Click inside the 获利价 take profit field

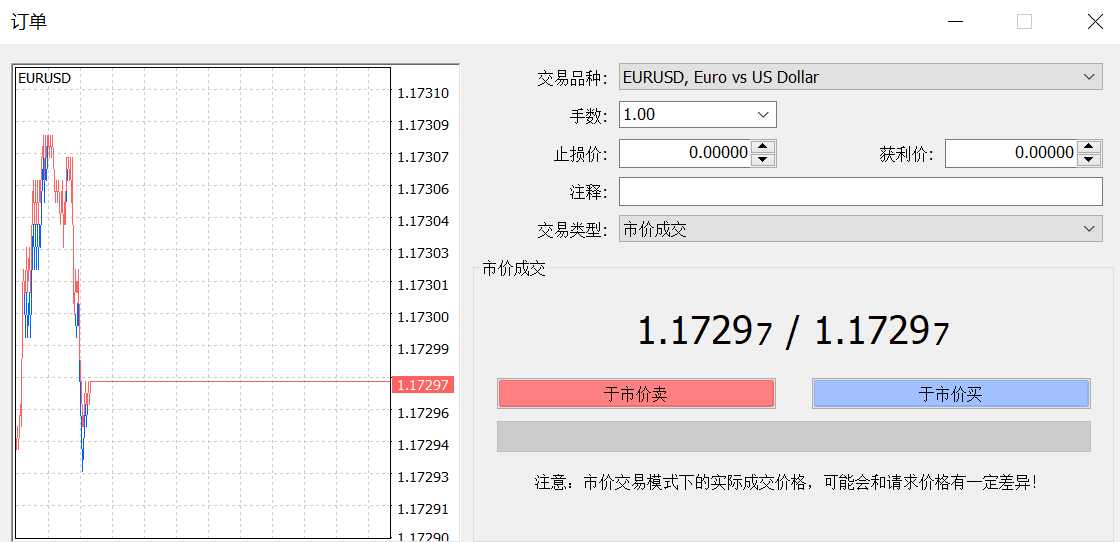[1011, 153]
